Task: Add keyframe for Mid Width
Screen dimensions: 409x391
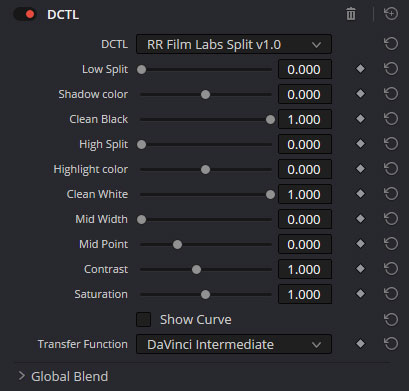Action: pyautogui.click(x=360, y=219)
